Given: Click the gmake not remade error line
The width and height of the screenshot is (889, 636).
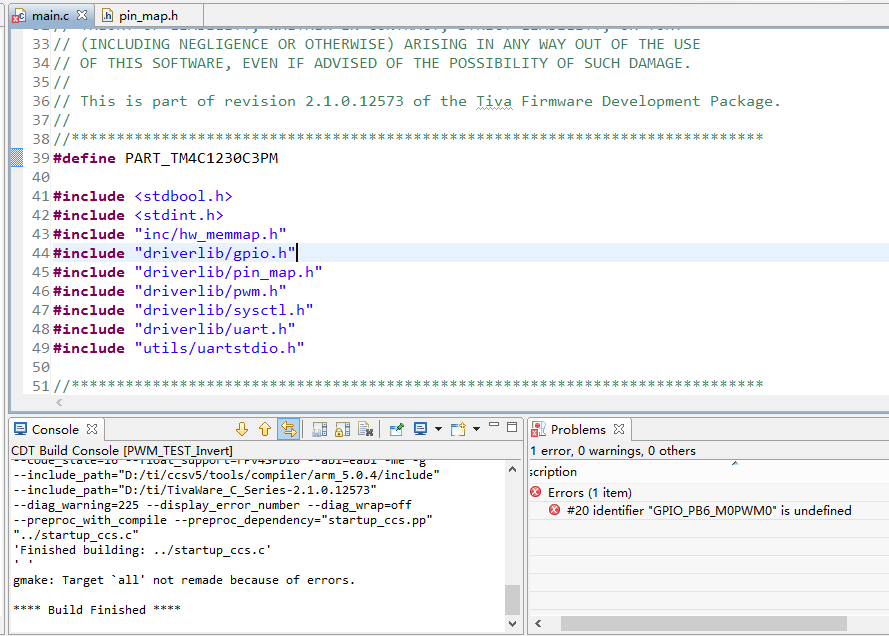Looking at the screenshot, I should coord(184,580).
